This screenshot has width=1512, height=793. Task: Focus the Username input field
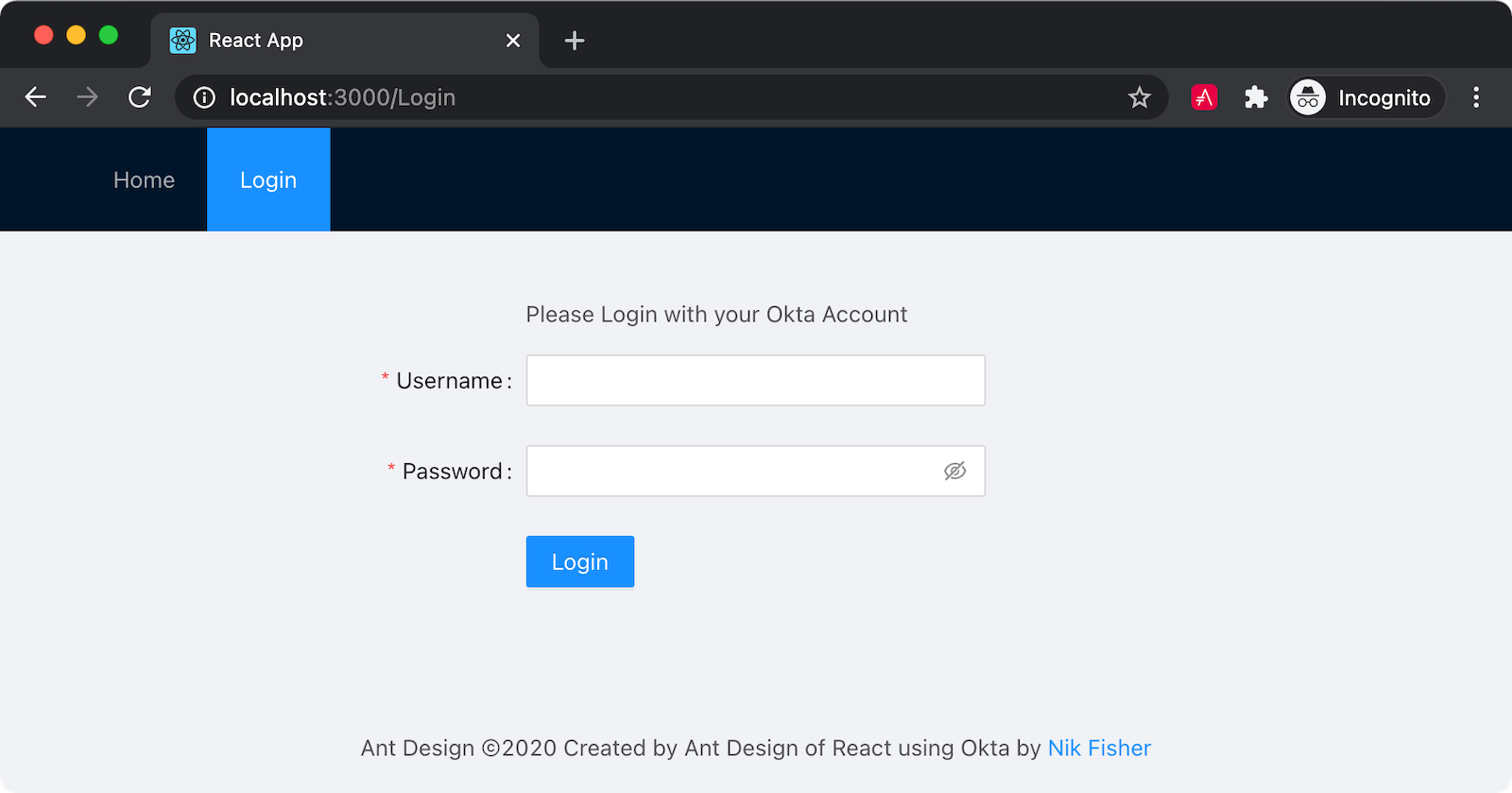coord(755,380)
